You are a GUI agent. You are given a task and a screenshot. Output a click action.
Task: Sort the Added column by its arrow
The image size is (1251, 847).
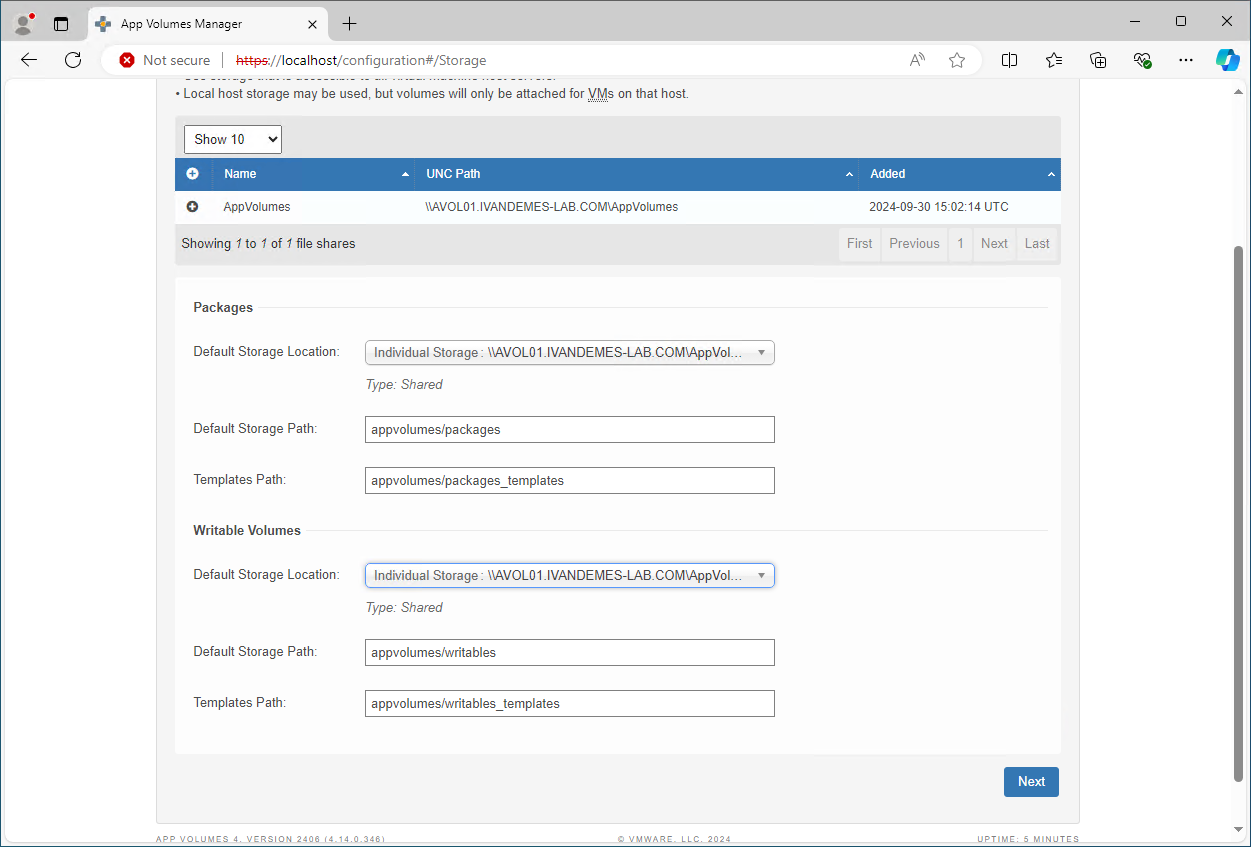coord(1050,174)
